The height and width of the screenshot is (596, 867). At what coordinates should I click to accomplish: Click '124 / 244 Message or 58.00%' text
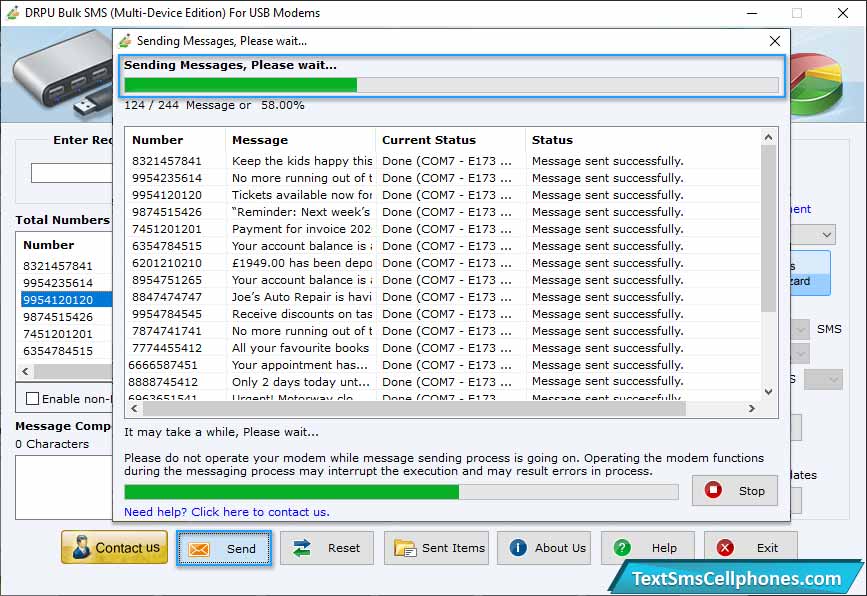point(214,105)
